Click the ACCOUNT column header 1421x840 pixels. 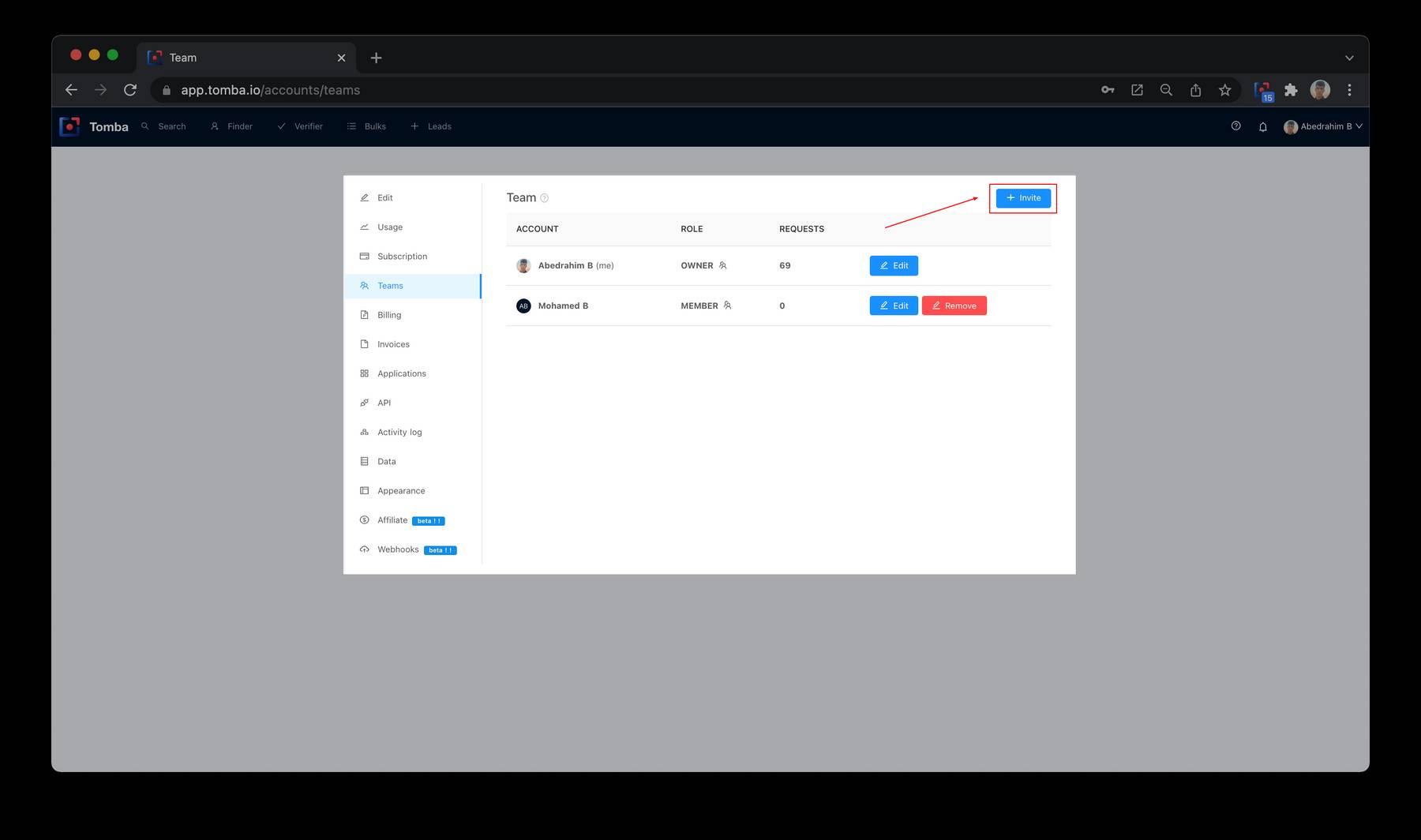[x=537, y=229]
